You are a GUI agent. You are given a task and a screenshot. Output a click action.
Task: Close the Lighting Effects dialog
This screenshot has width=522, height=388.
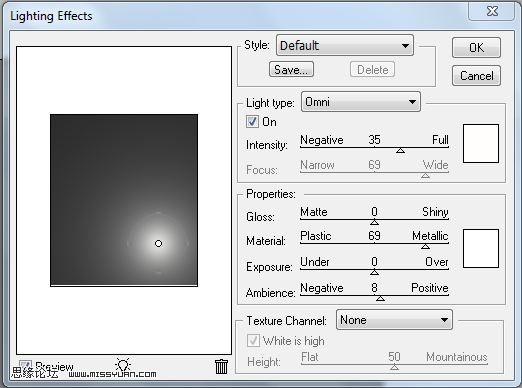492,11
